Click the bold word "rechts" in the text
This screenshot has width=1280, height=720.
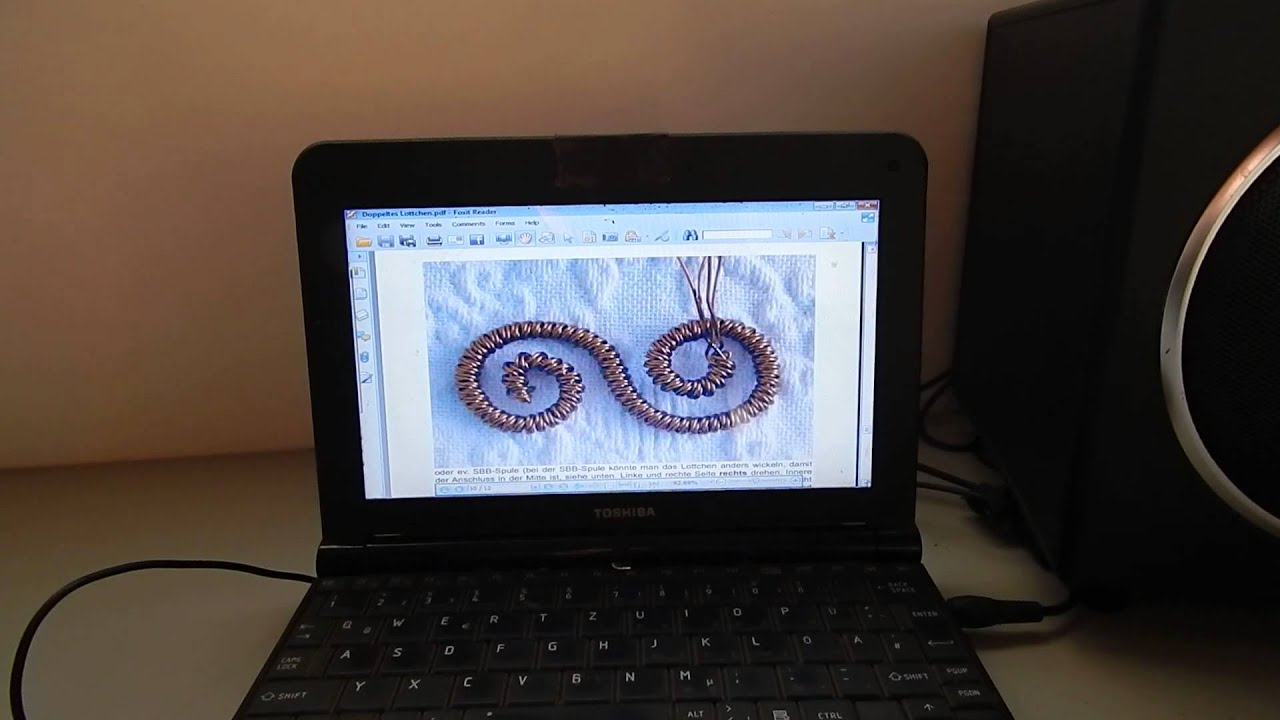pos(733,473)
